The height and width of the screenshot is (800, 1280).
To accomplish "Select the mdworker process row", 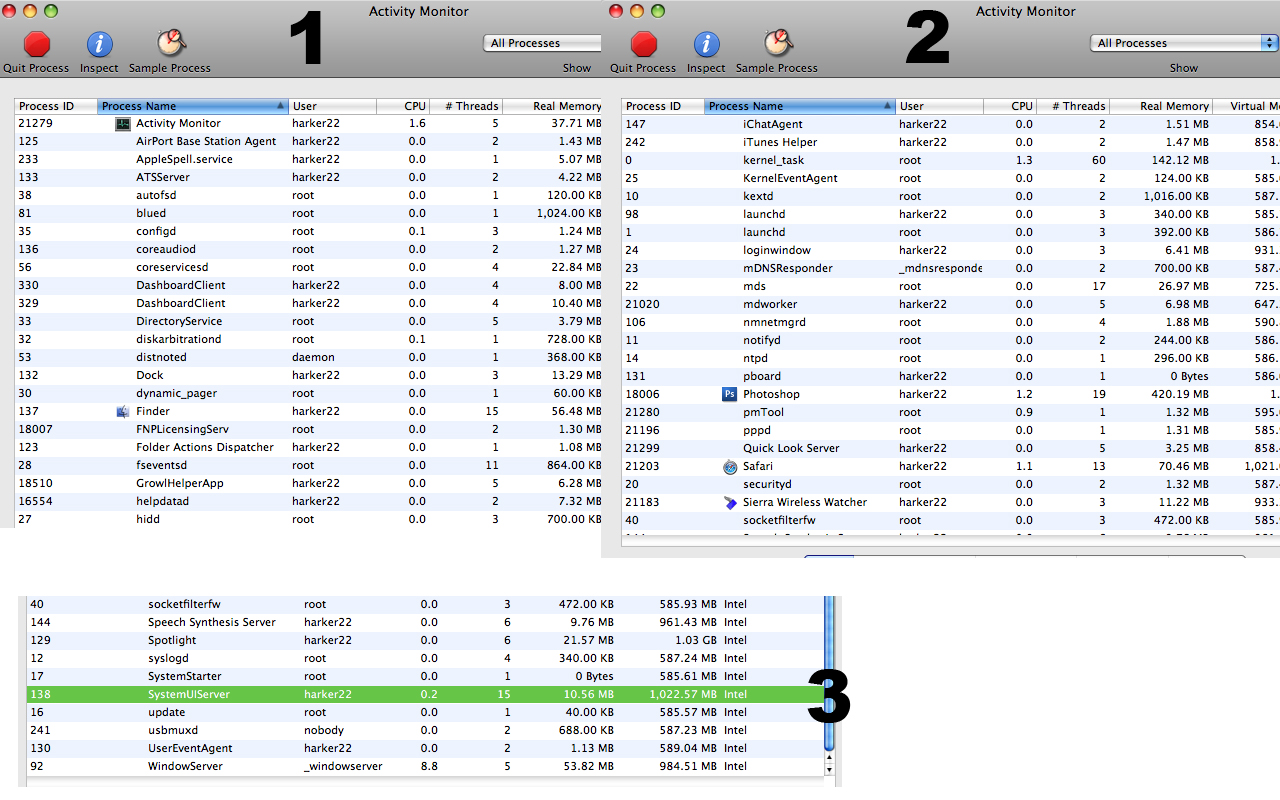I will (951, 304).
